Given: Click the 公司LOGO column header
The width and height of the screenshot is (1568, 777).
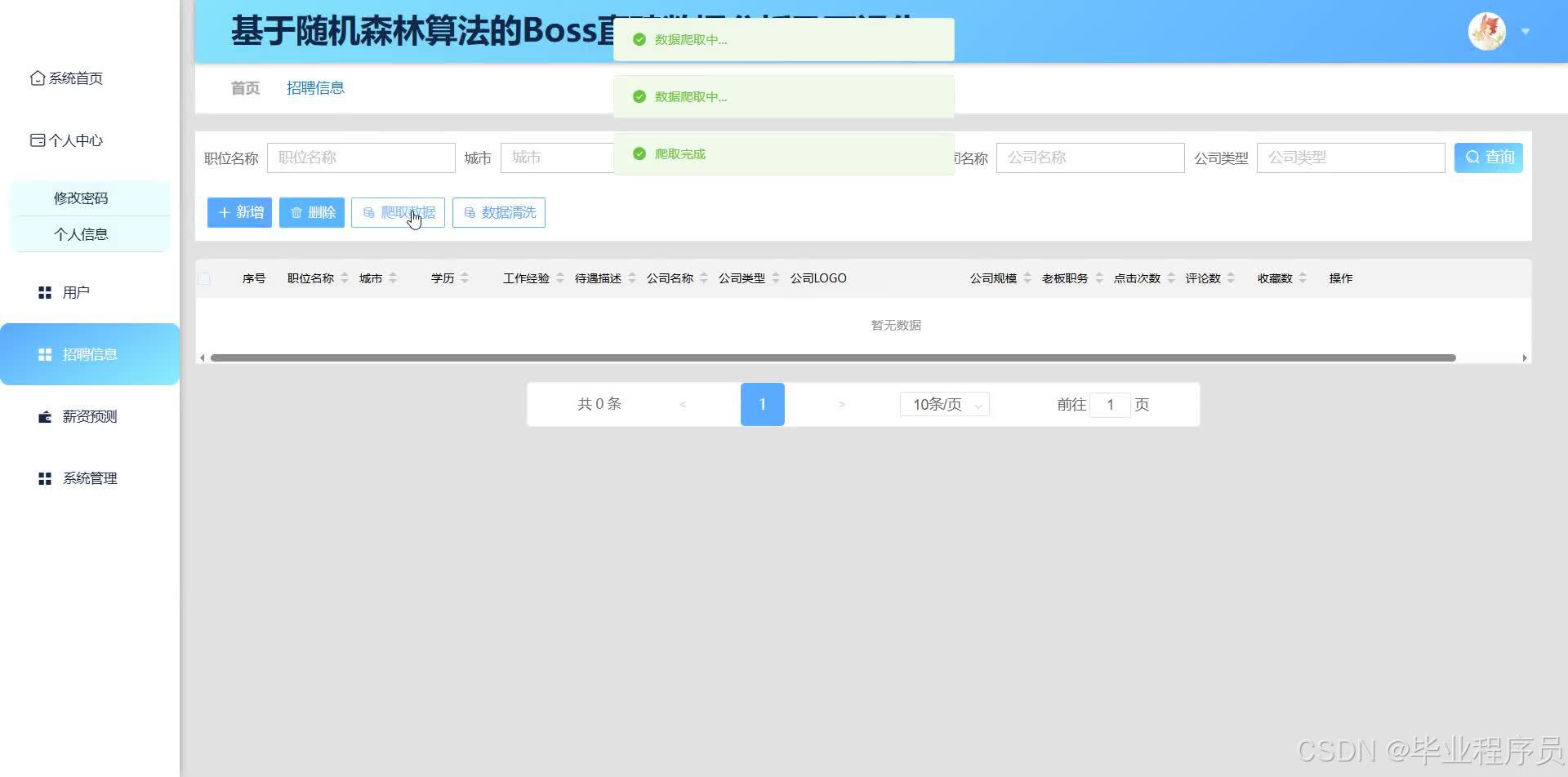Looking at the screenshot, I should [818, 278].
